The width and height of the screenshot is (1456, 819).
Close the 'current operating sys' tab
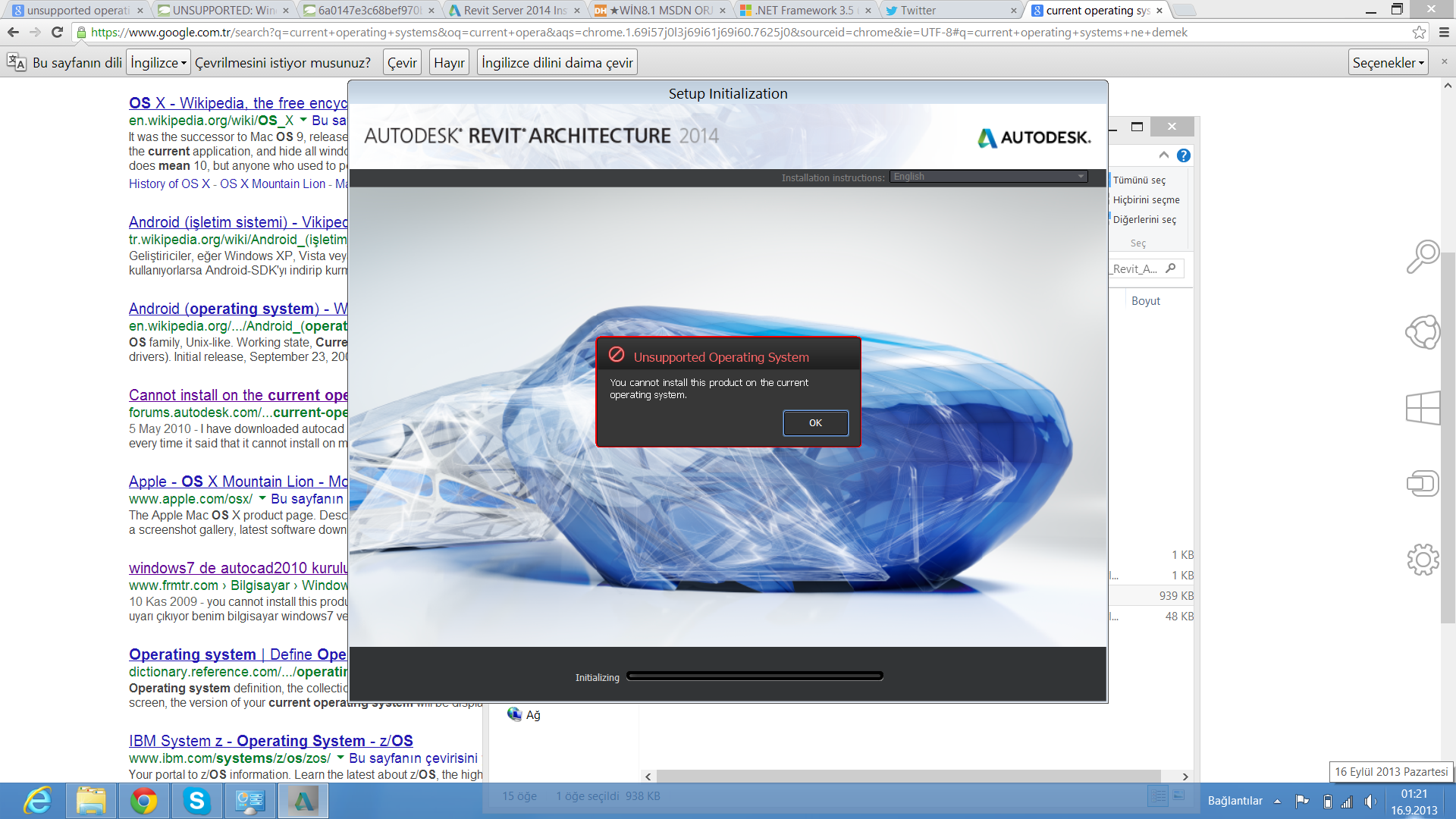[1159, 11]
